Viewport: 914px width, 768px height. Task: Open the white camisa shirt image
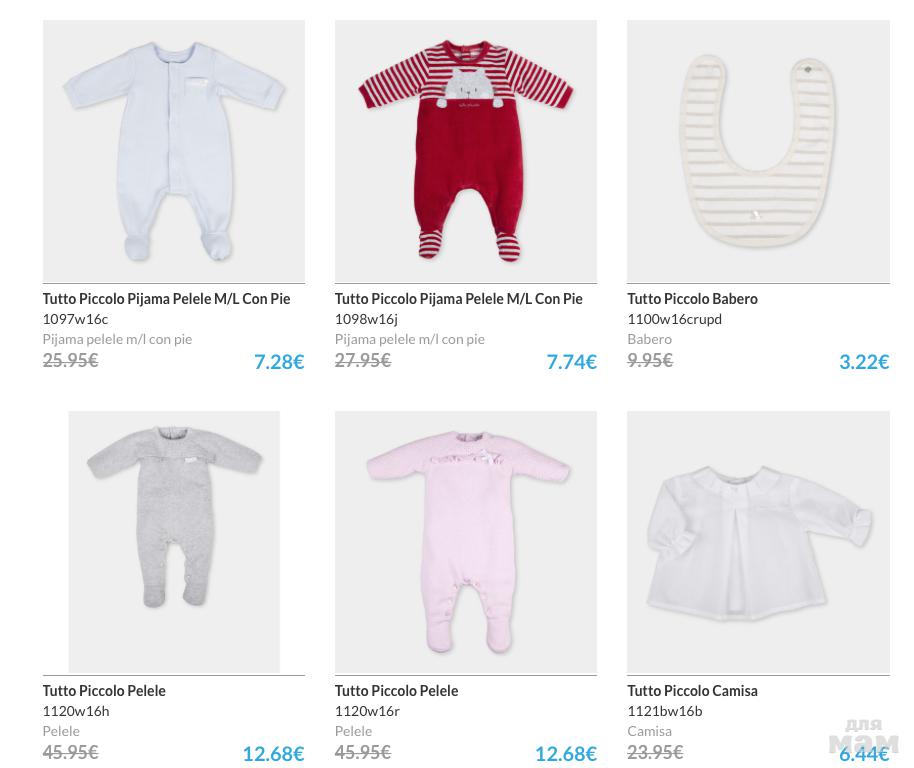(x=757, y=541)
